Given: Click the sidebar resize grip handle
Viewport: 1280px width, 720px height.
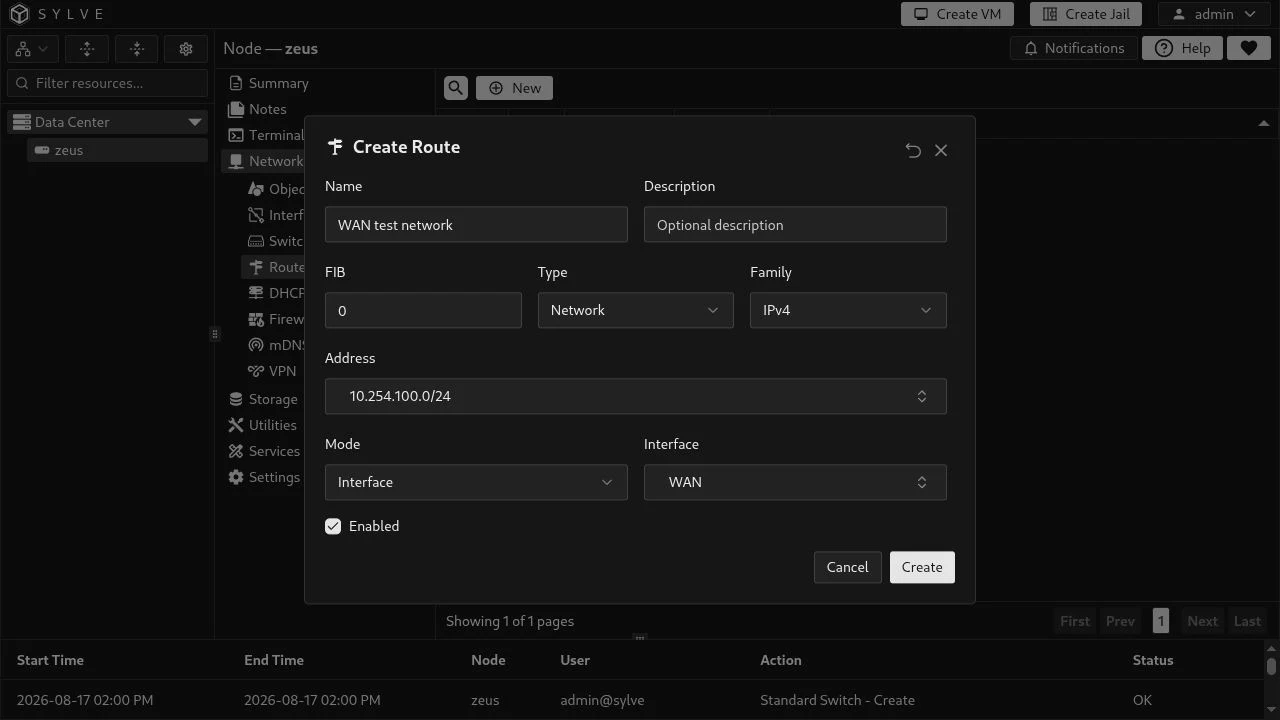Looking at the screenshot, I should 214,334.
